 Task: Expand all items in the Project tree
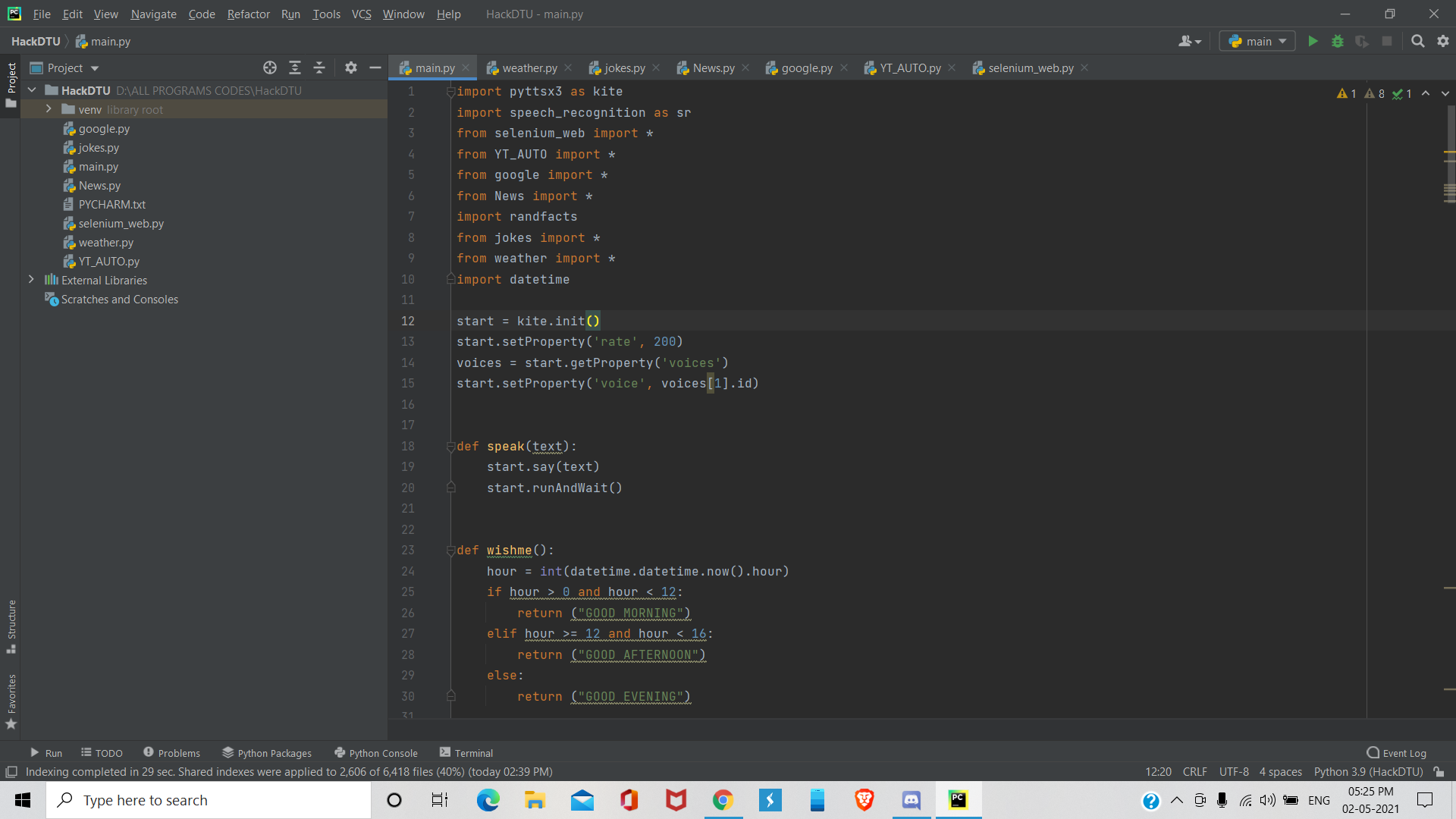click(295, 68)
